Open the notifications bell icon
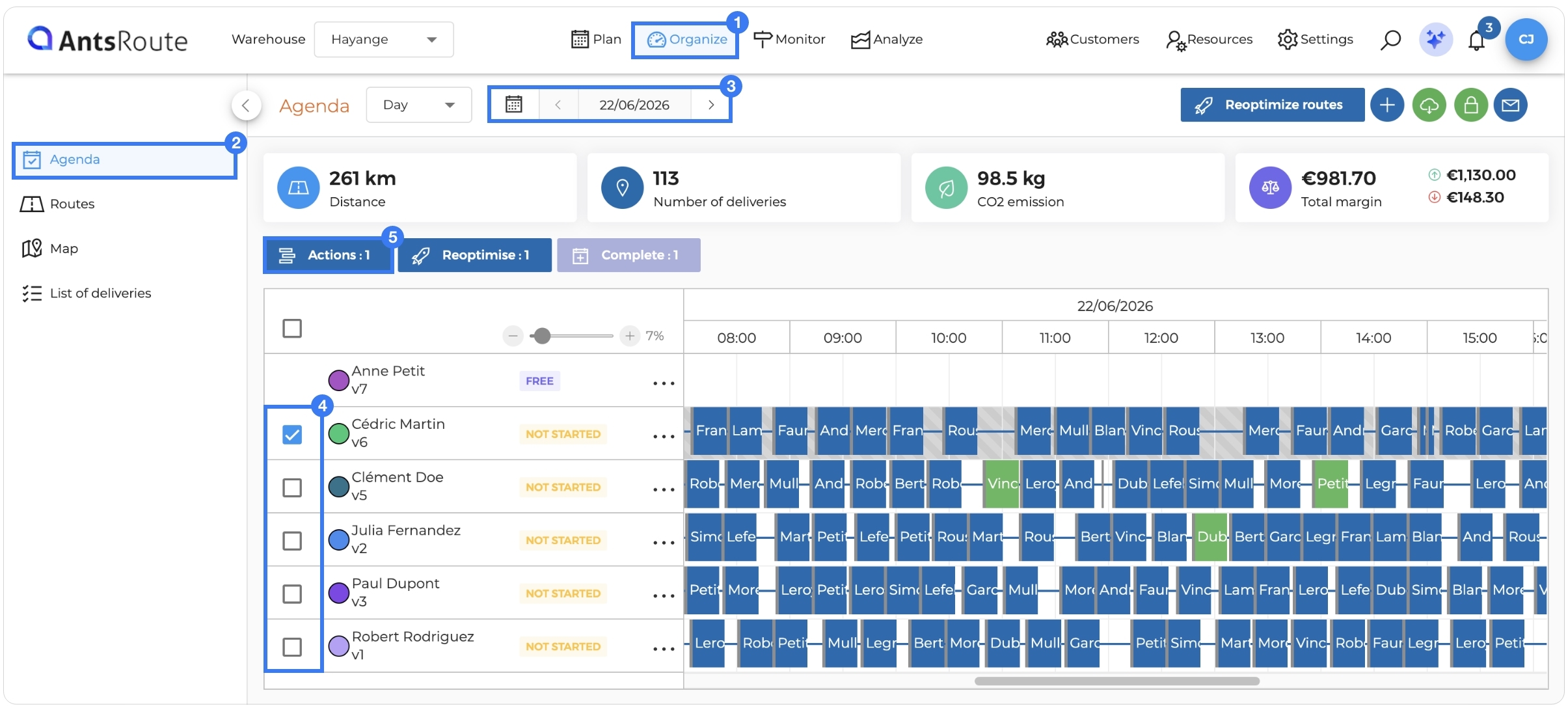 coord(1476,40)
